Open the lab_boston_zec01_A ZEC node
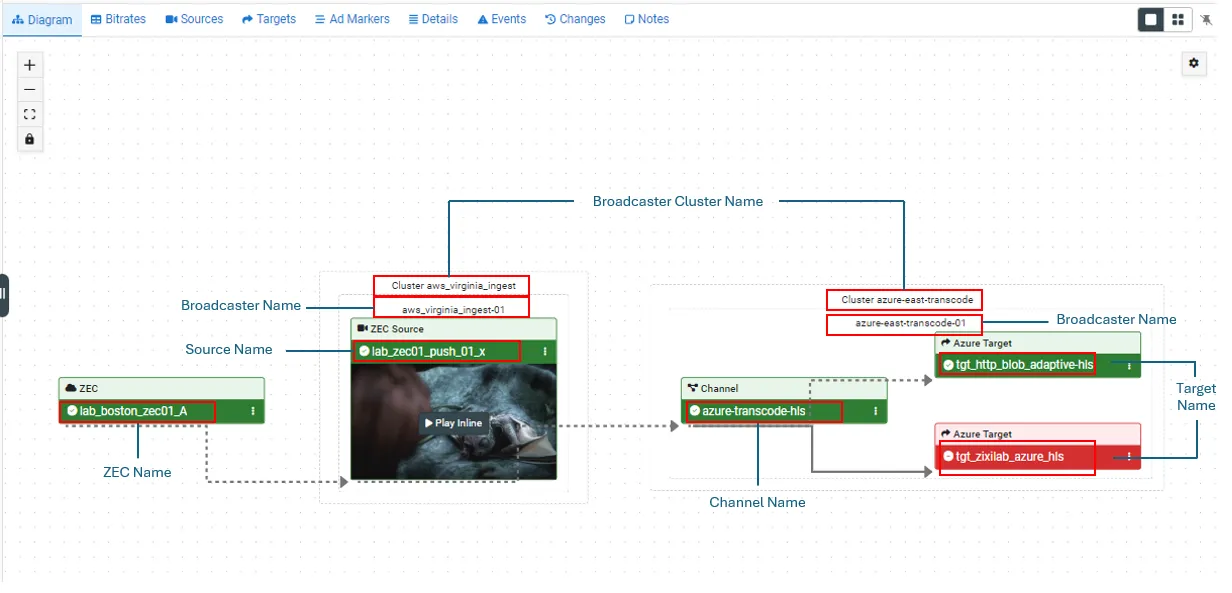 pos(133,411)
